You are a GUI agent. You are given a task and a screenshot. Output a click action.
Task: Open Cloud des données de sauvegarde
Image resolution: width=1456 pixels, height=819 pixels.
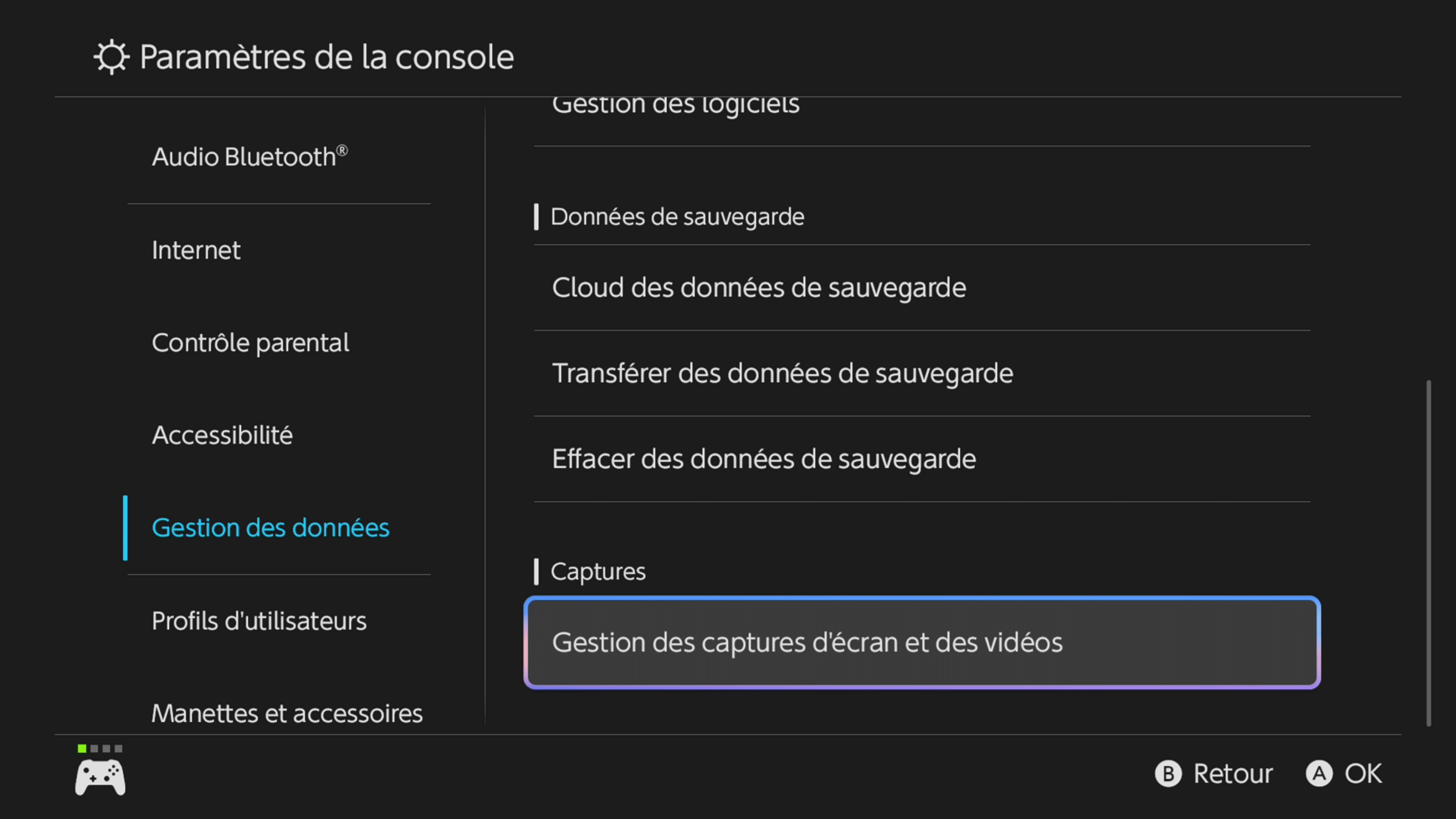(x=759, y=288)
